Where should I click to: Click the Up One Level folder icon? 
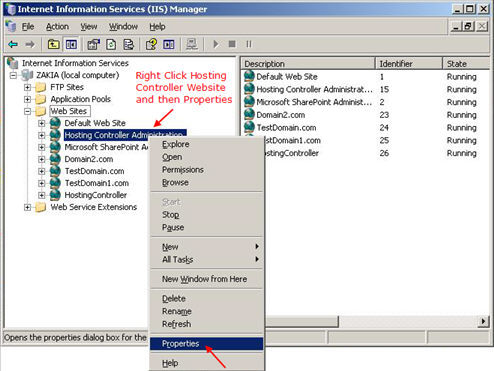[53, 44]
